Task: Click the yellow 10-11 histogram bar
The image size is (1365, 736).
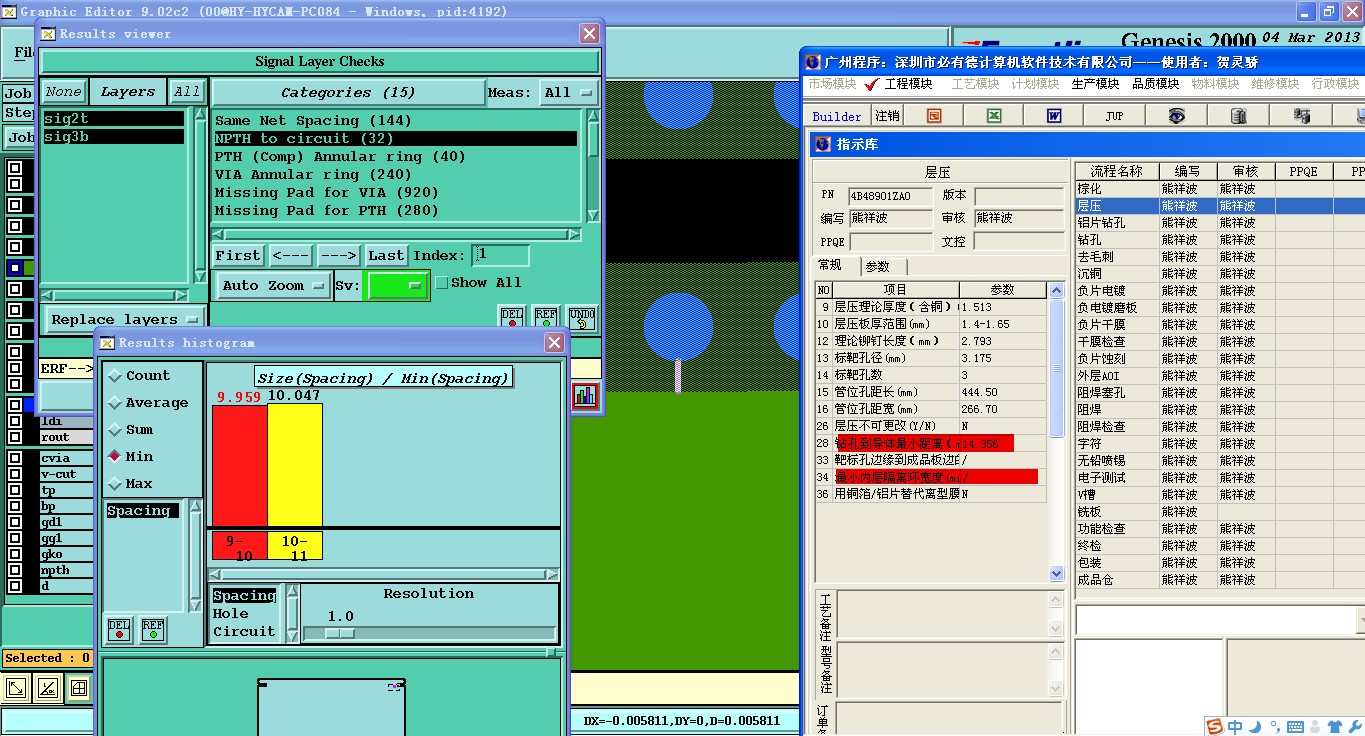Action: pyautogui.click(x=295, y=465)
